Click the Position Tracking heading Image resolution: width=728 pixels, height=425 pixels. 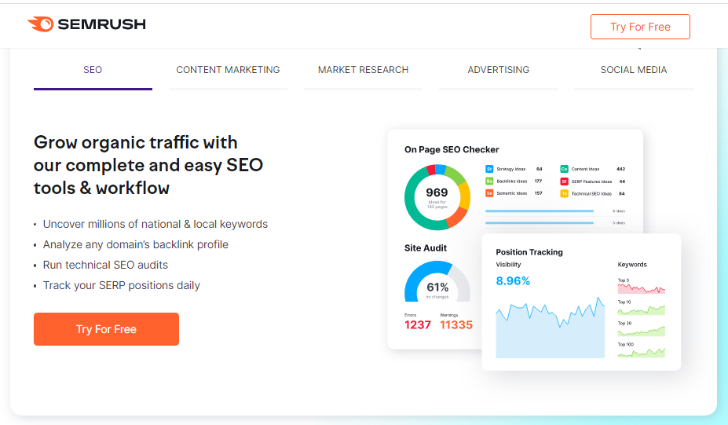point(529,252)
